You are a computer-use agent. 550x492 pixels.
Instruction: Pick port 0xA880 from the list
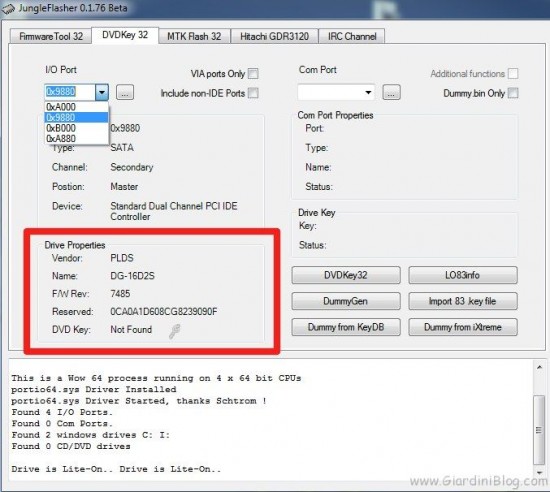pyautogui.click(x=76, y=139)
